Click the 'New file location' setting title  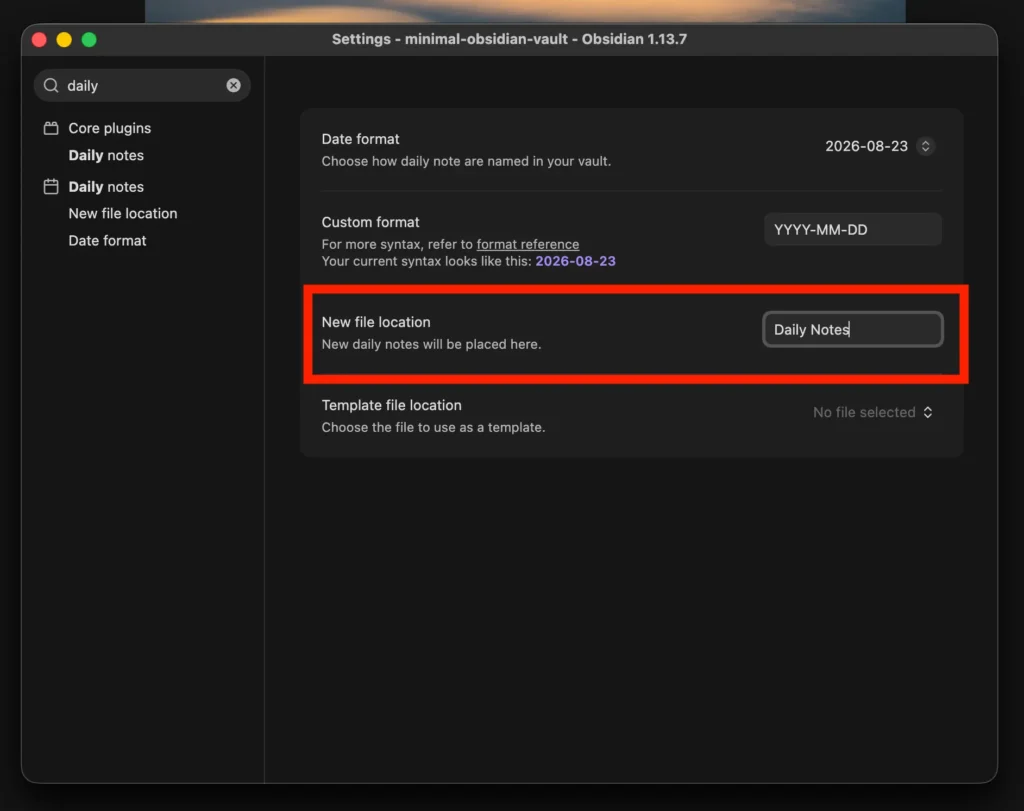(x=376, y=322)
